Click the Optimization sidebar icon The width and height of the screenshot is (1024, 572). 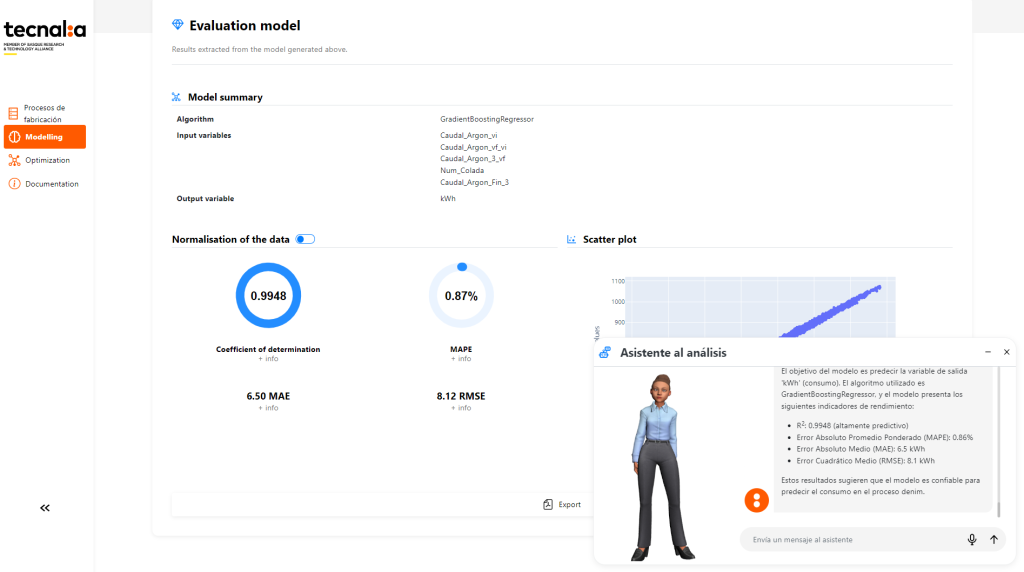point(14,160)
